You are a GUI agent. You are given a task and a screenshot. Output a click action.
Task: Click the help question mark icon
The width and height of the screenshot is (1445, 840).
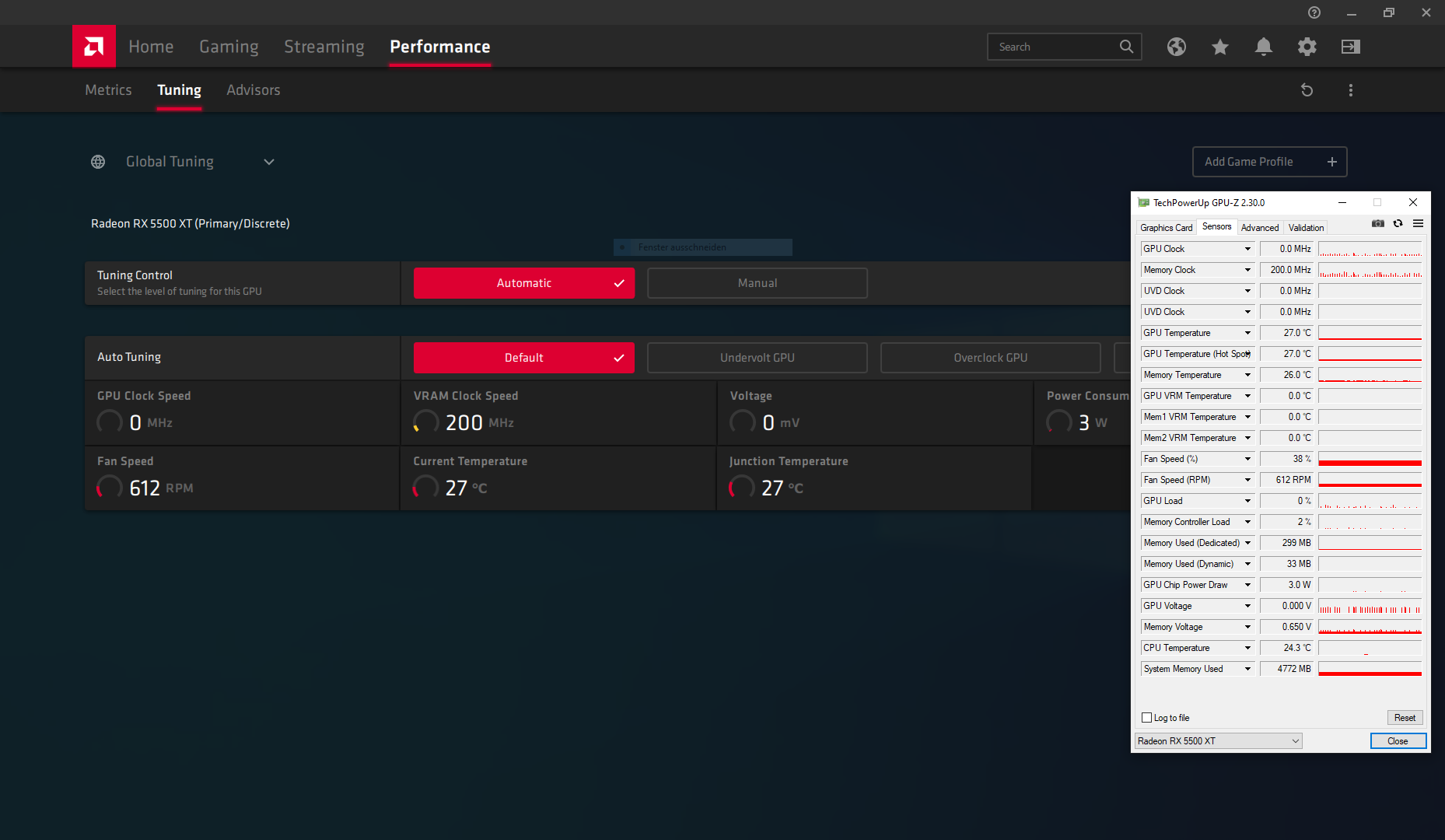[1314, 12]
